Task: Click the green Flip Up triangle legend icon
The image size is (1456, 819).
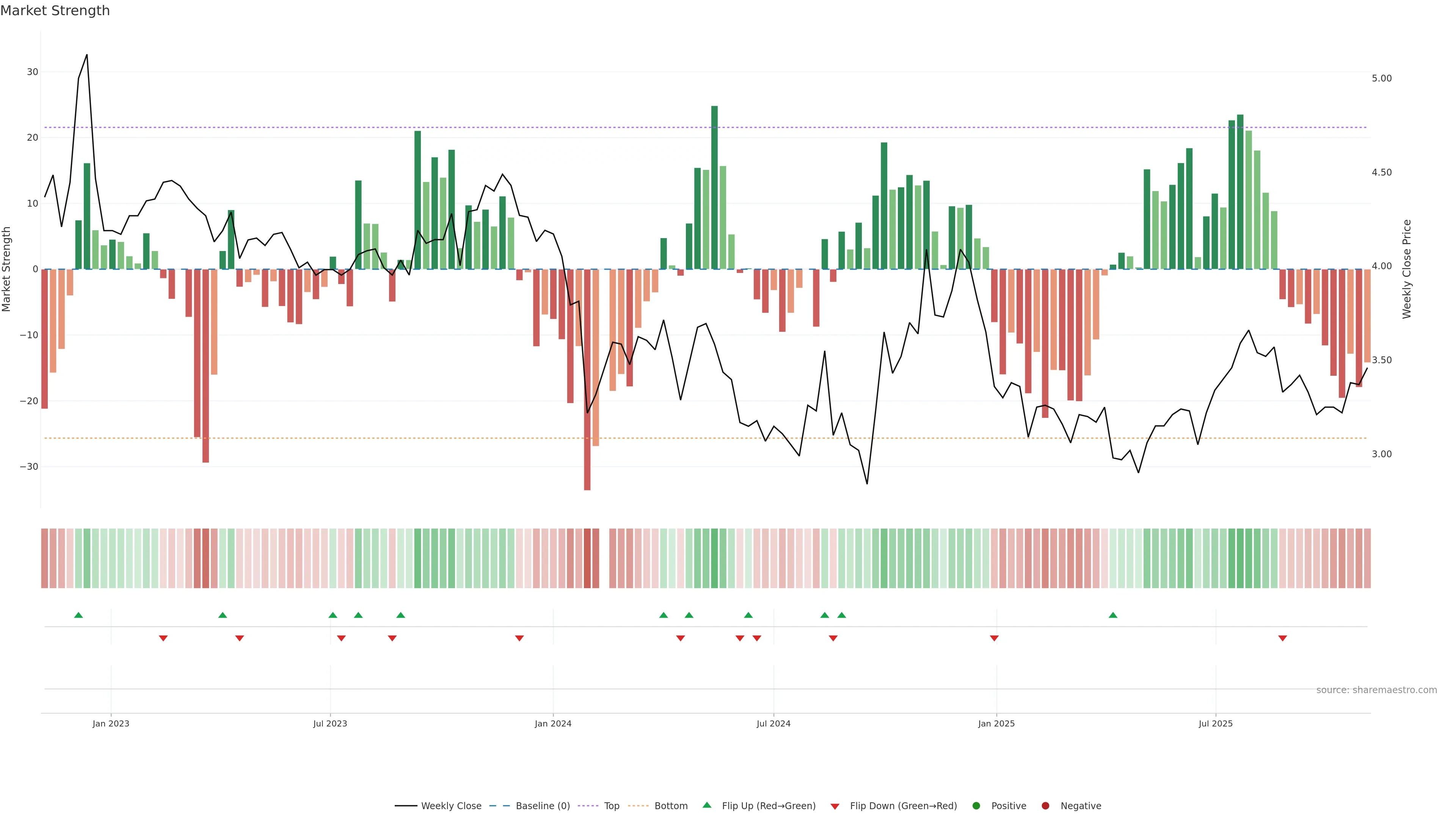Action: click(x=706, y=805)
